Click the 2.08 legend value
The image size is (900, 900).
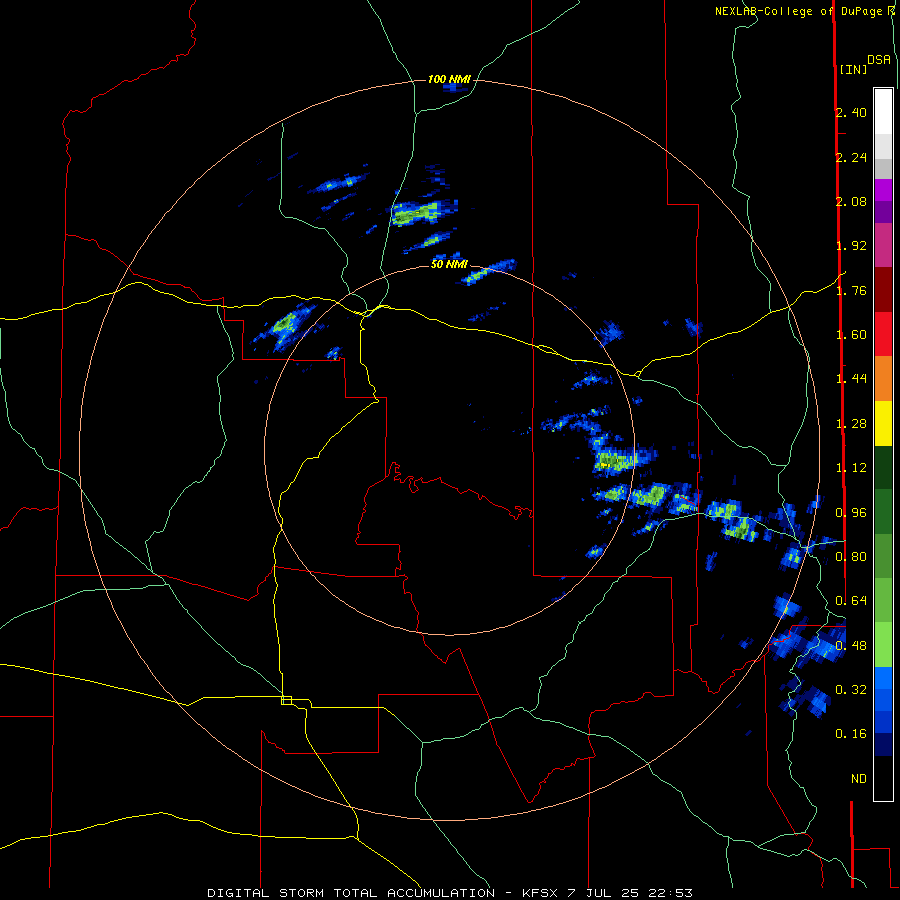[x=851, y=201]
